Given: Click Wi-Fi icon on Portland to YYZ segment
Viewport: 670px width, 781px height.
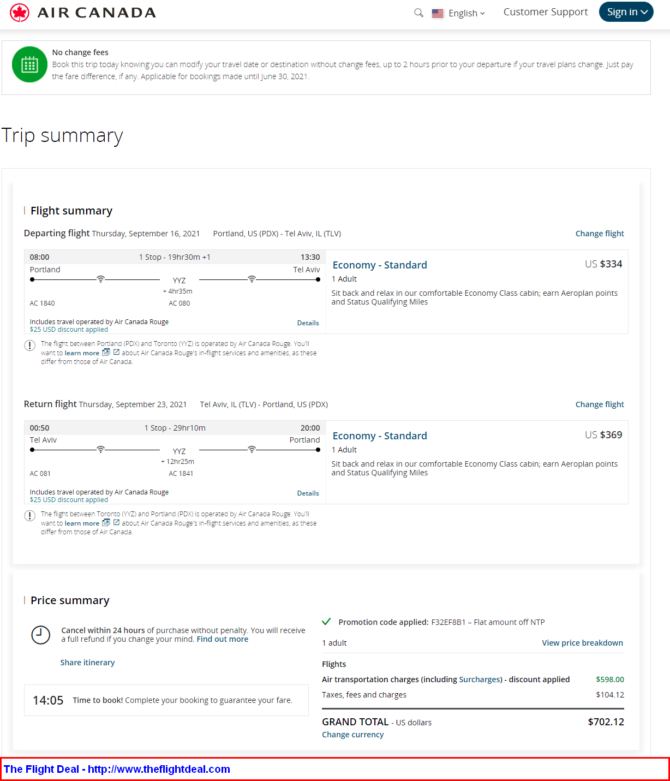Looking at the screenshot, I should click(x=101, y=279).
